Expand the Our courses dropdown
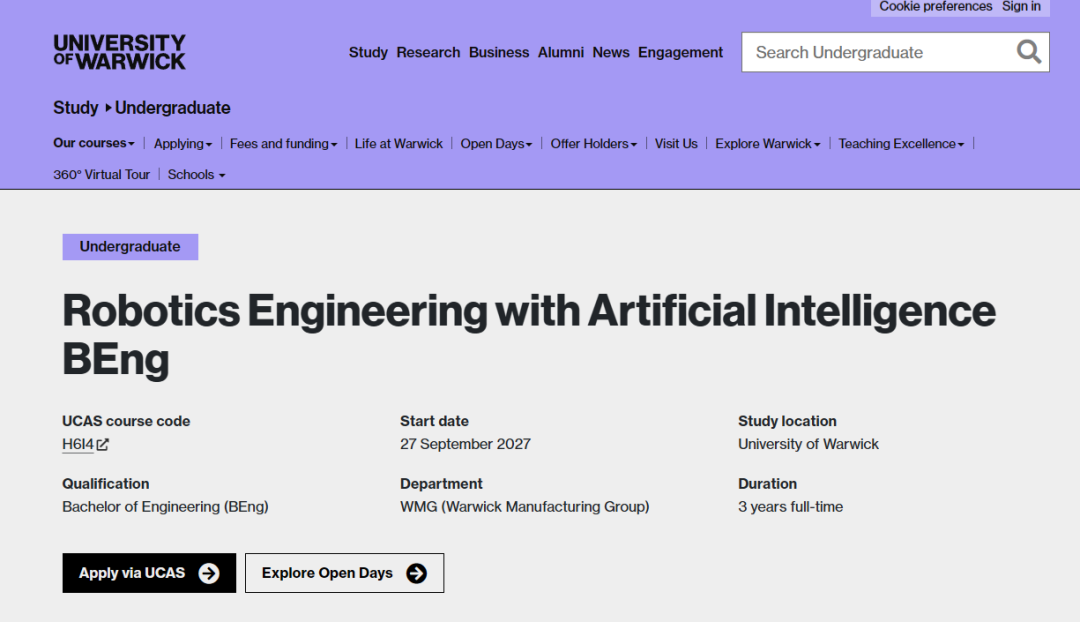 coord(94,143)
